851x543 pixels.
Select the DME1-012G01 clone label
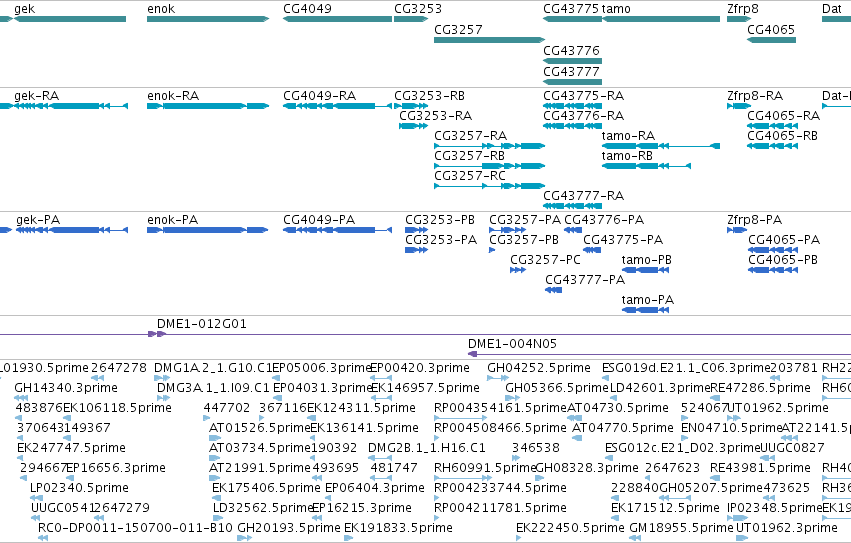click(x=201, y=324)
